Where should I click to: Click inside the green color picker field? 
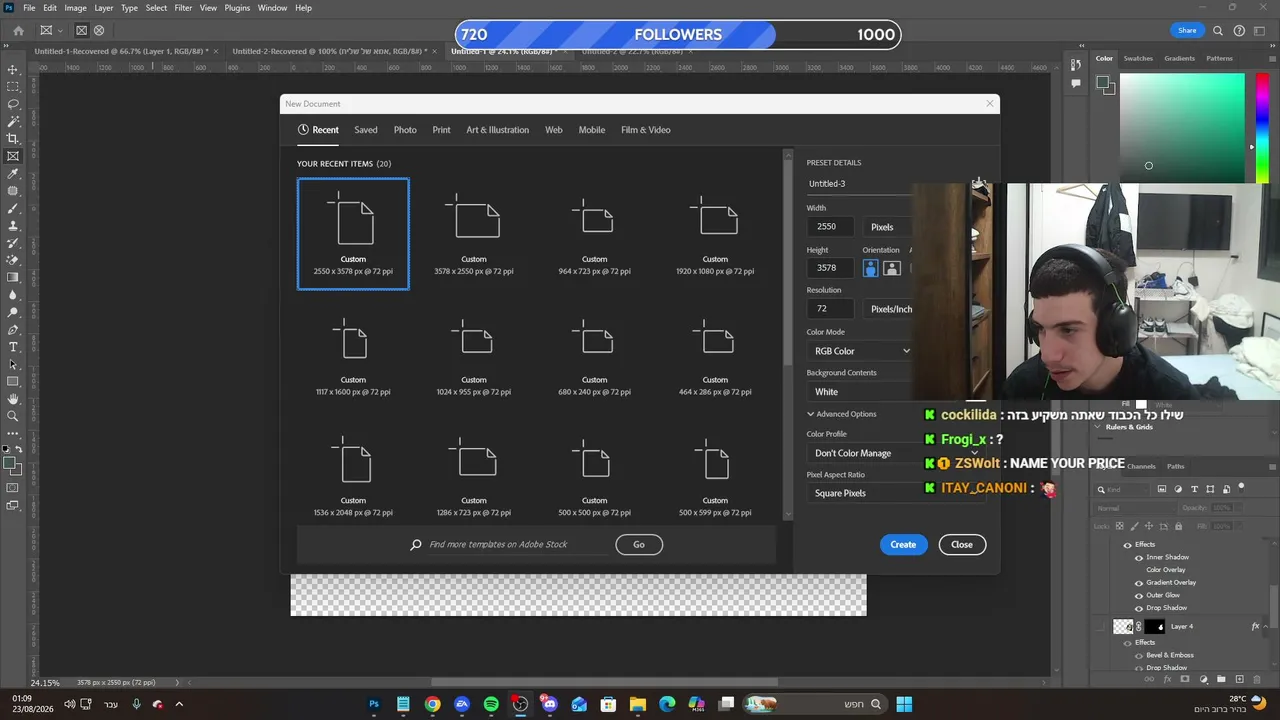[1182, 128]
